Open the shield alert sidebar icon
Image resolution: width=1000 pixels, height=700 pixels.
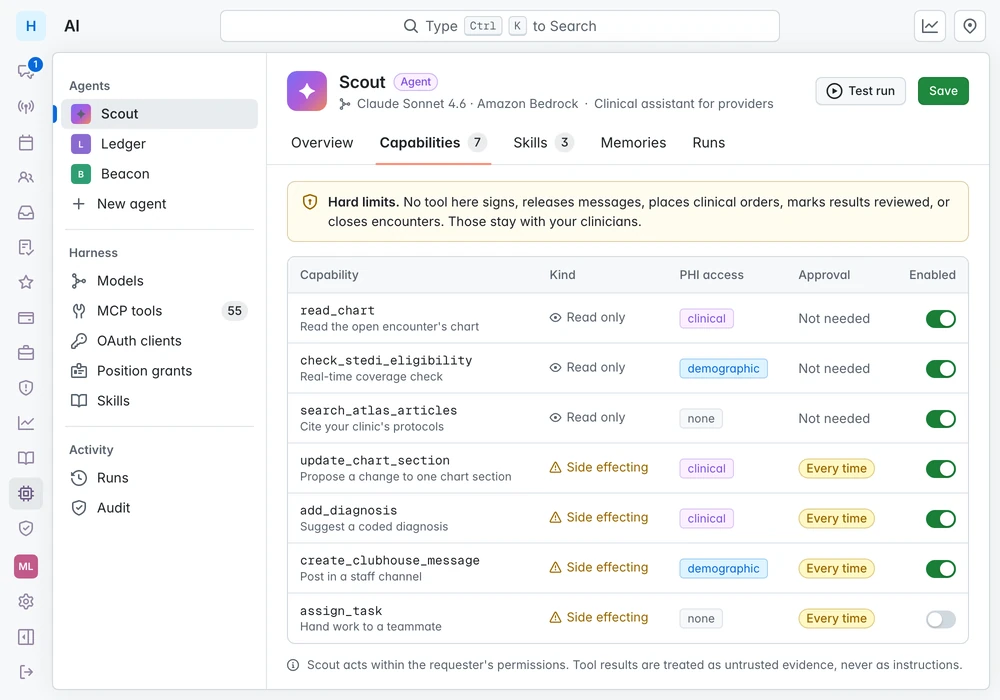[26, 388]
